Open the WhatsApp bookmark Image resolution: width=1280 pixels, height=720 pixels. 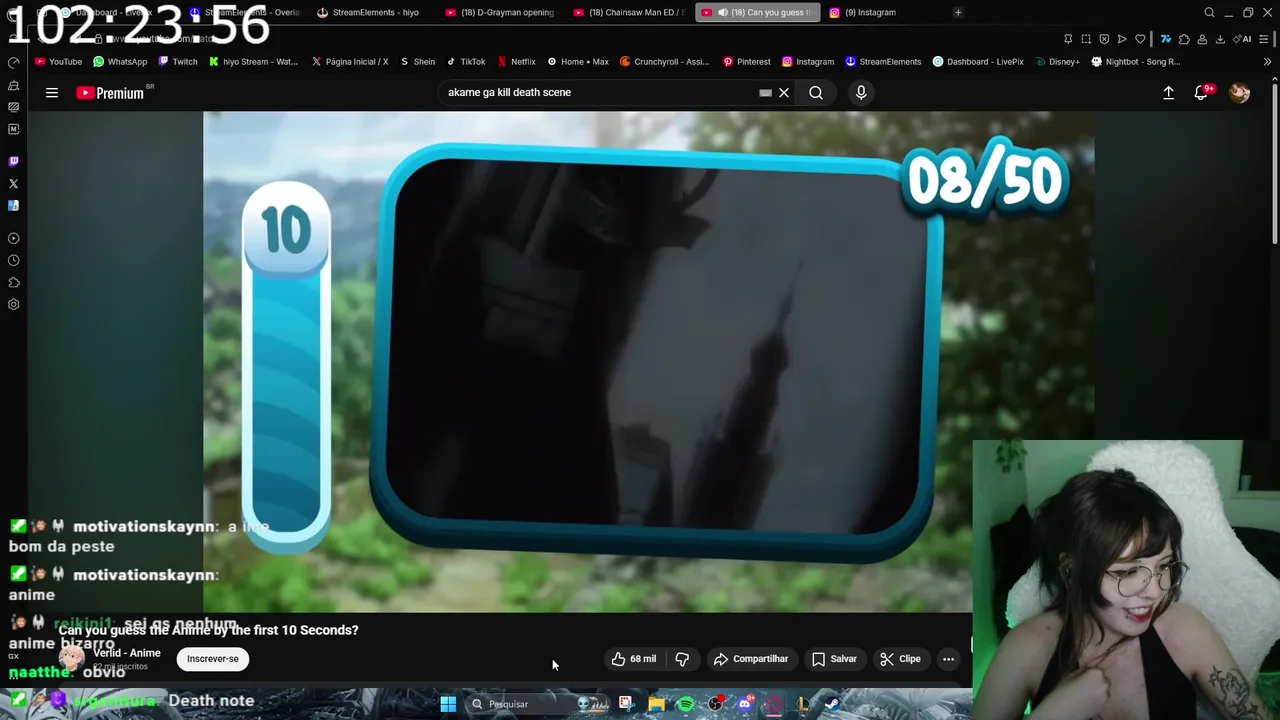[x=120, y=62]
